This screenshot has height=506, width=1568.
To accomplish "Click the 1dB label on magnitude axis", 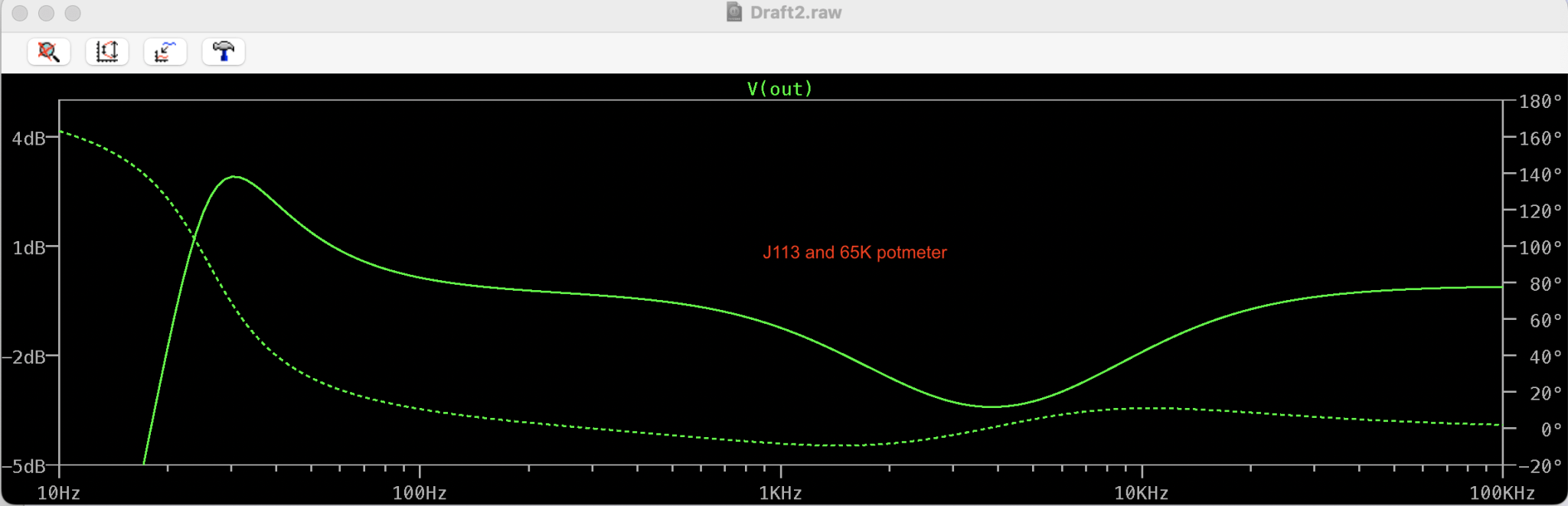I will point(29,248).
